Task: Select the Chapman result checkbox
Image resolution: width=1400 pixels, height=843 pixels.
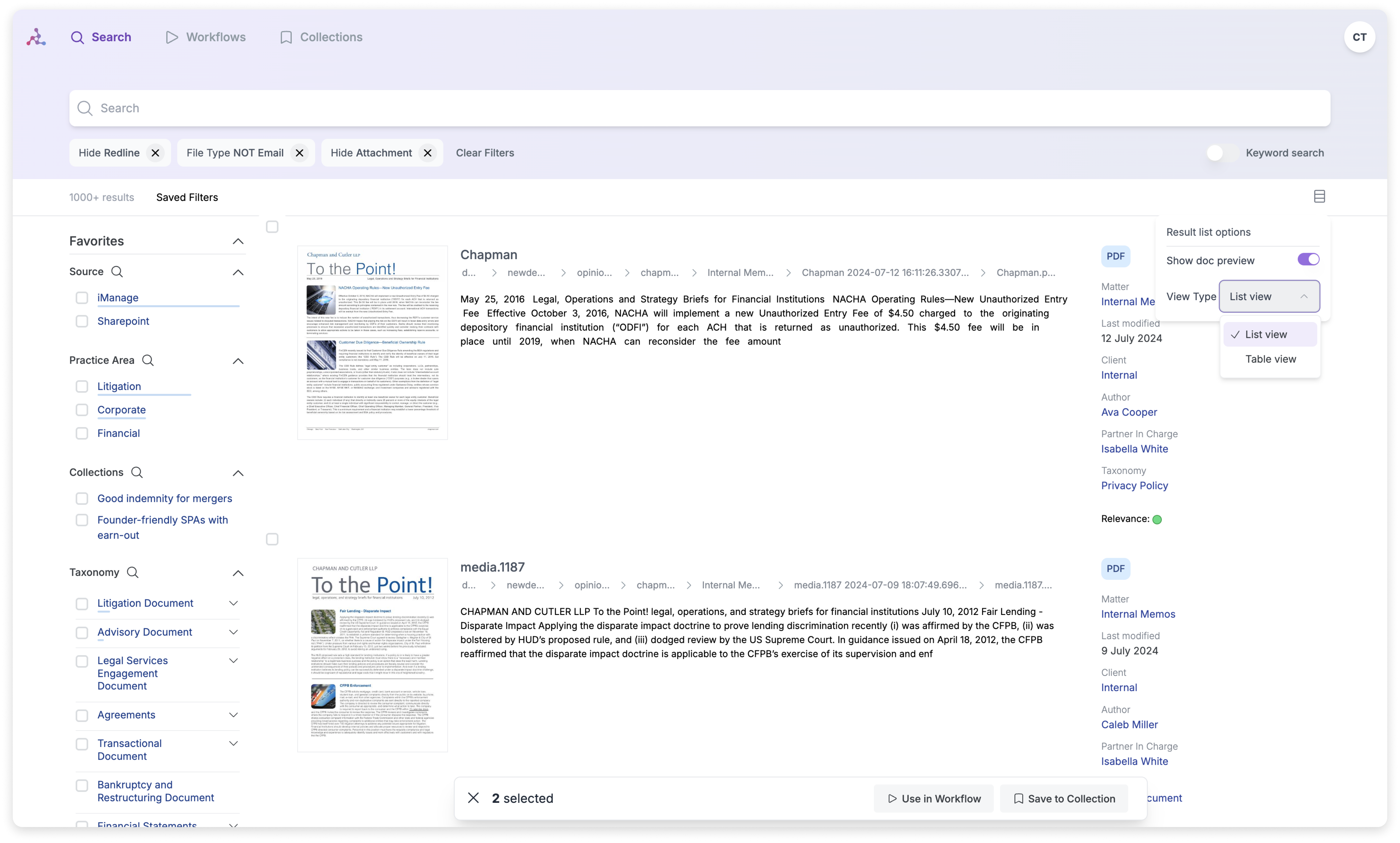Action: [272, 227]
